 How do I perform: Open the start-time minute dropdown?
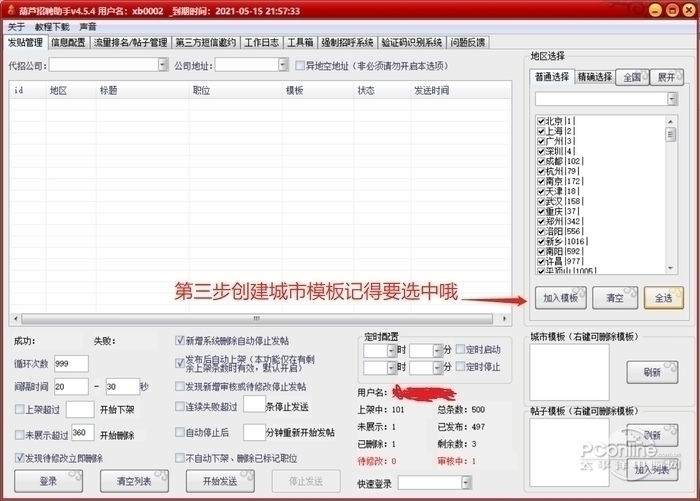click(438, 351)
